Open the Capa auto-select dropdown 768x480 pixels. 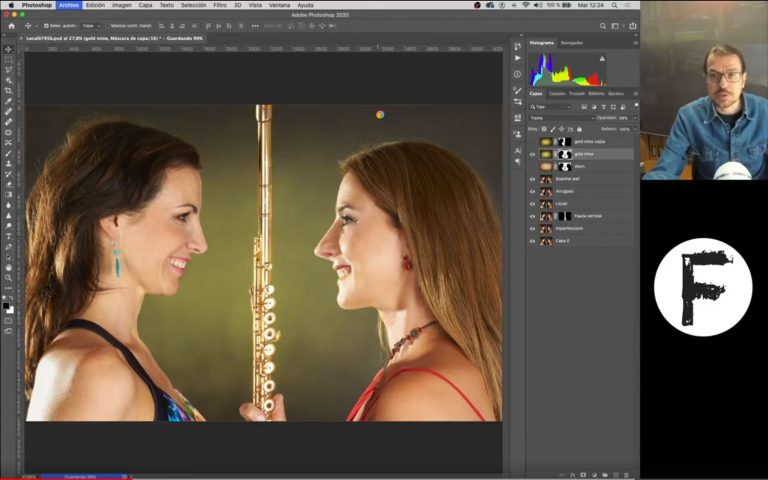91,26
